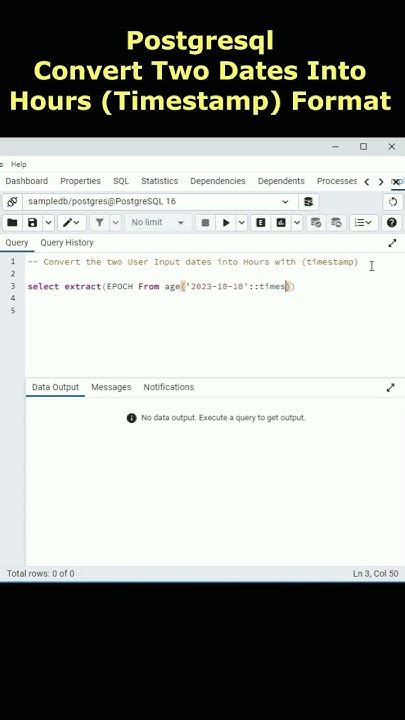Open the Query History tab
The height and width of the screenshot is (720, 405).
click(x=67, y=243)
